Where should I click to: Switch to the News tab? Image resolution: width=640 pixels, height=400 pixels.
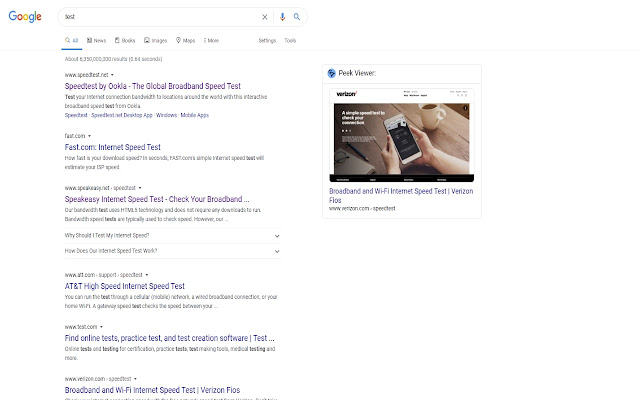coord(96,40)
